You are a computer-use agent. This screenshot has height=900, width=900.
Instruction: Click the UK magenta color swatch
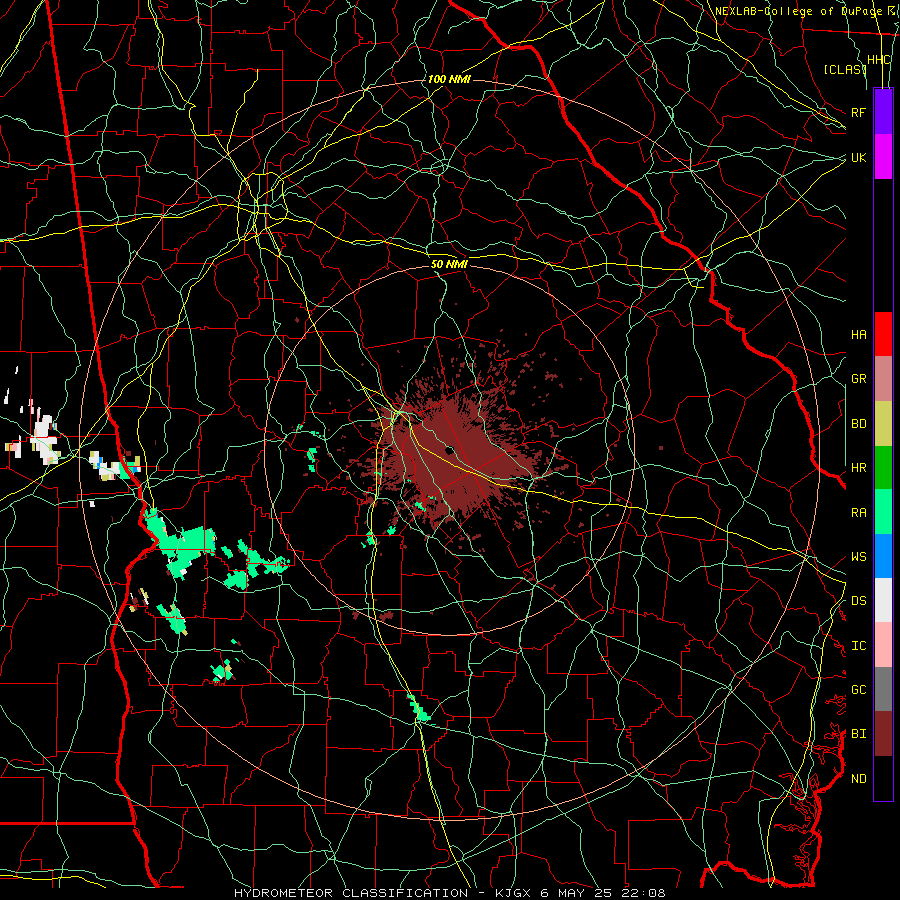coord(883,157)
